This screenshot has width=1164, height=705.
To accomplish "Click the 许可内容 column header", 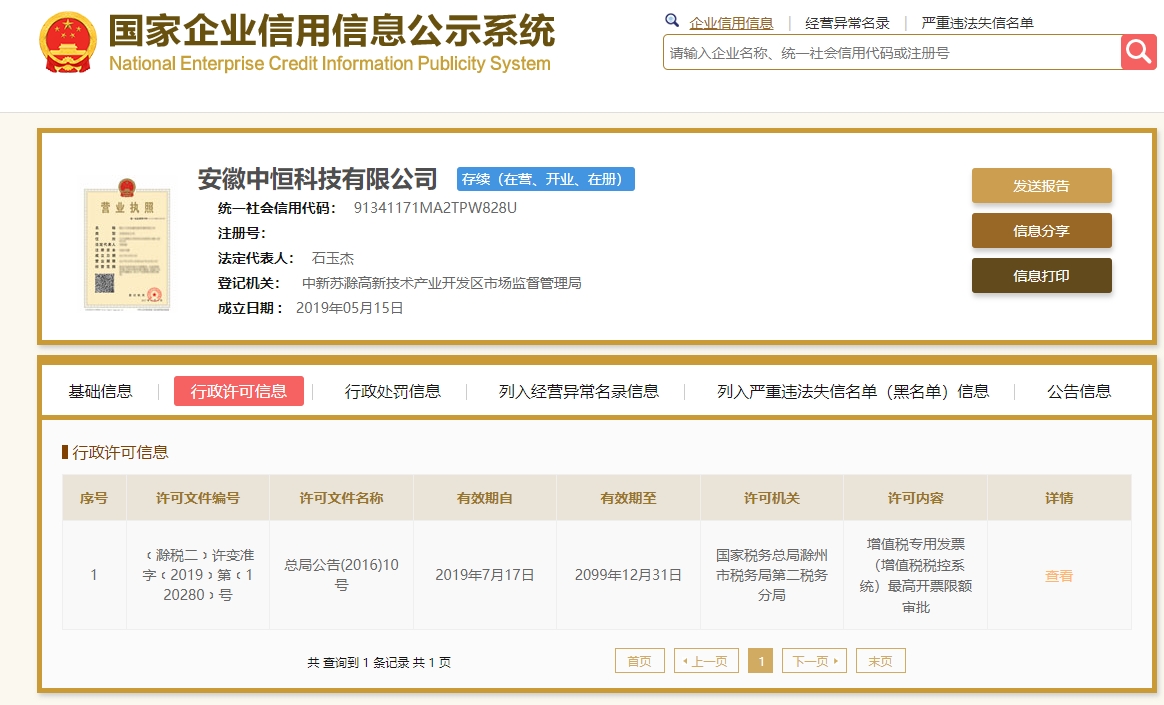I will [916, 498].
